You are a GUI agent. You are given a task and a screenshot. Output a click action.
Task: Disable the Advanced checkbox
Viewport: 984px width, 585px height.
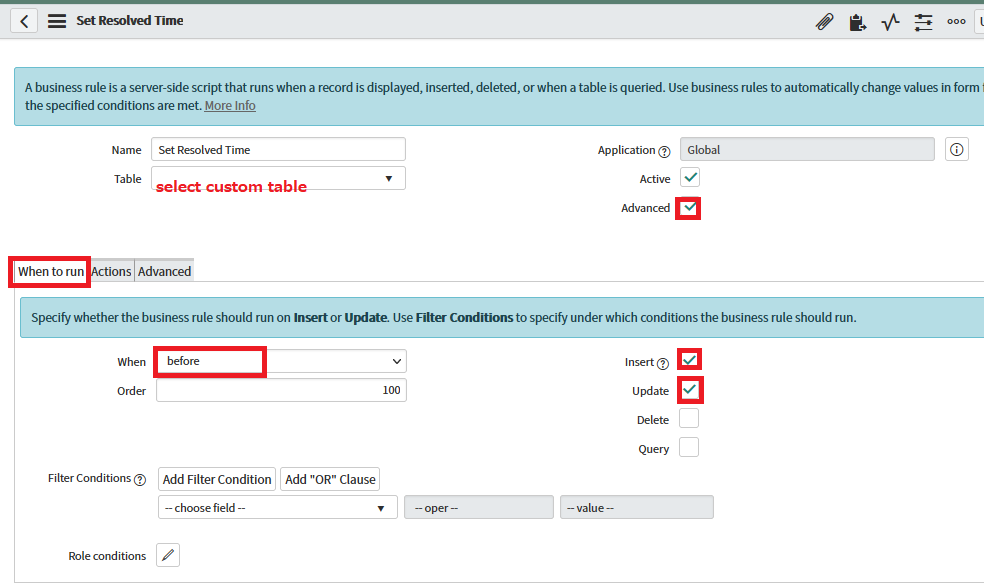tap(688, 208)
